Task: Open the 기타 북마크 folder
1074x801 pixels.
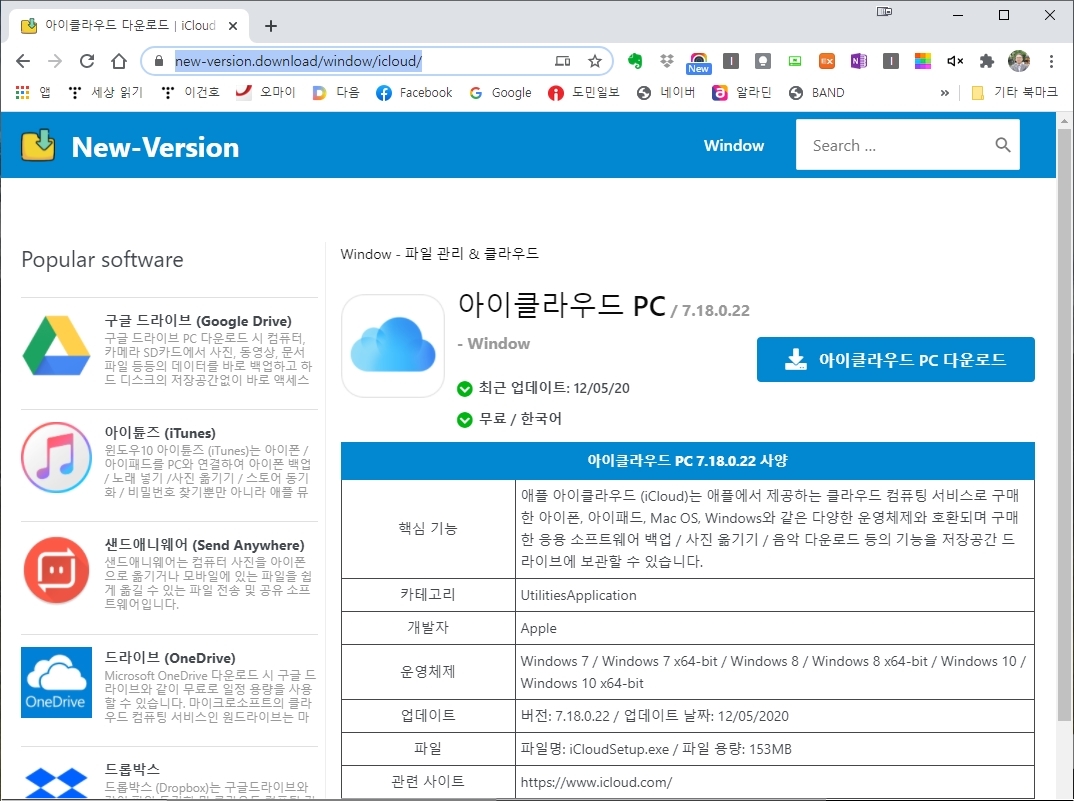Action: click(1015, 93)
